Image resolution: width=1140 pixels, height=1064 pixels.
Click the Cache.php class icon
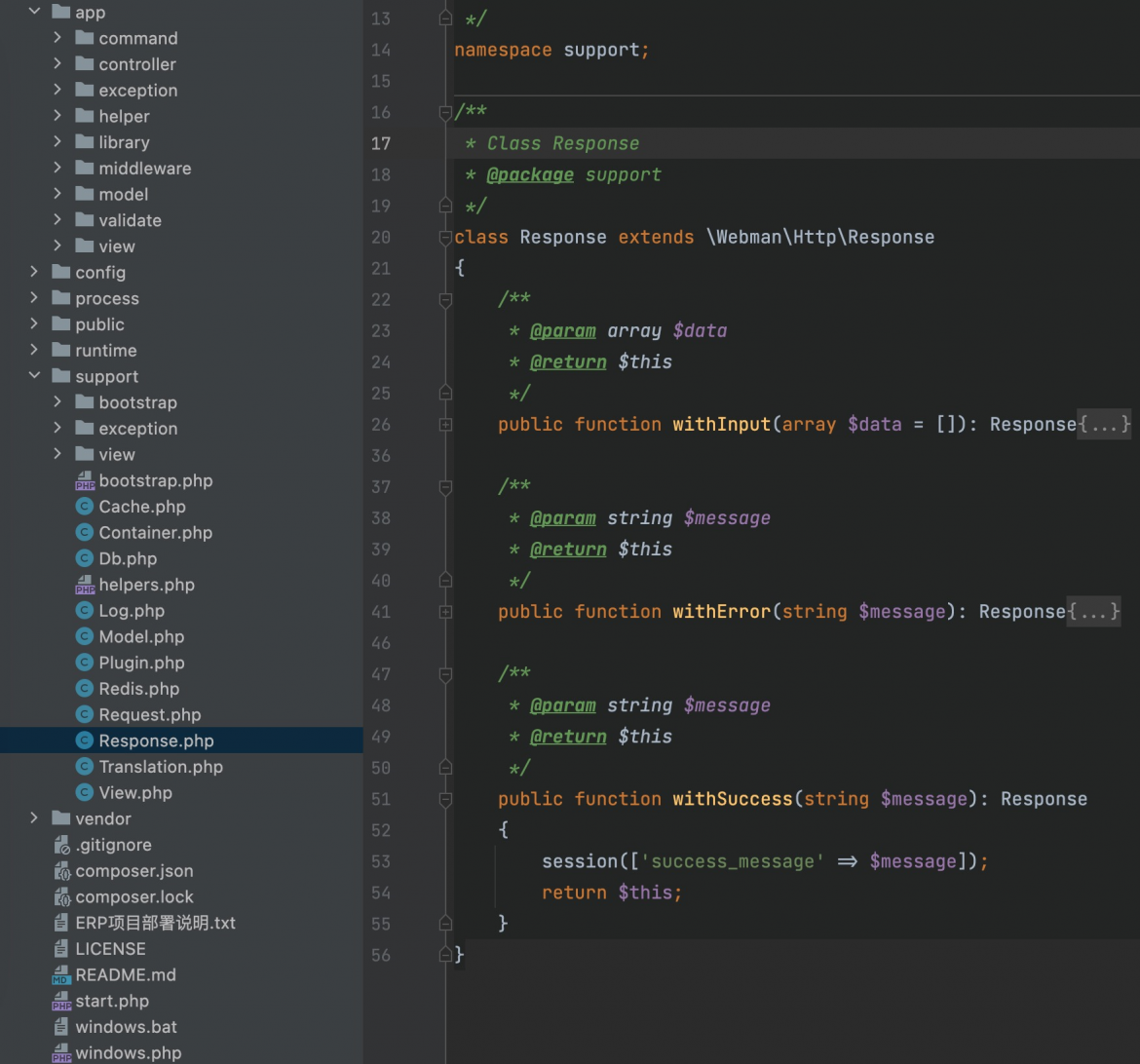(x=85, y=507)
